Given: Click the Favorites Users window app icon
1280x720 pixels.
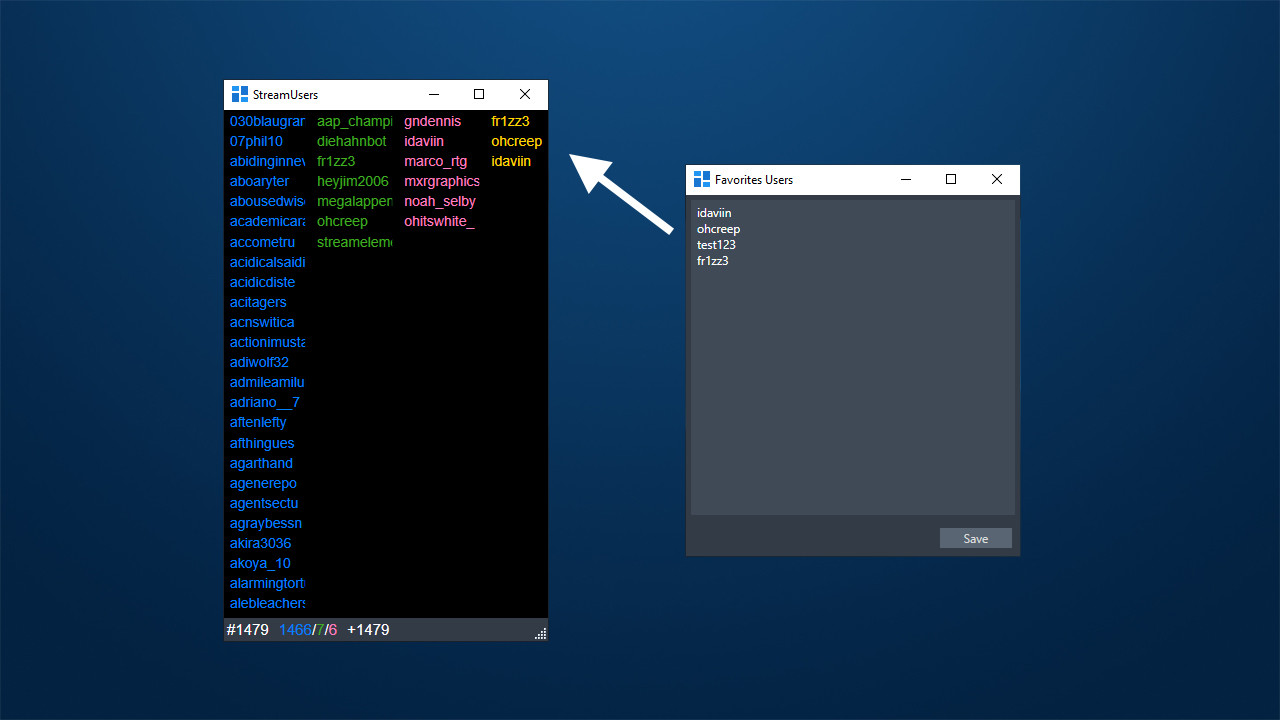Looking at the screenshot, I should pos(701,180).
